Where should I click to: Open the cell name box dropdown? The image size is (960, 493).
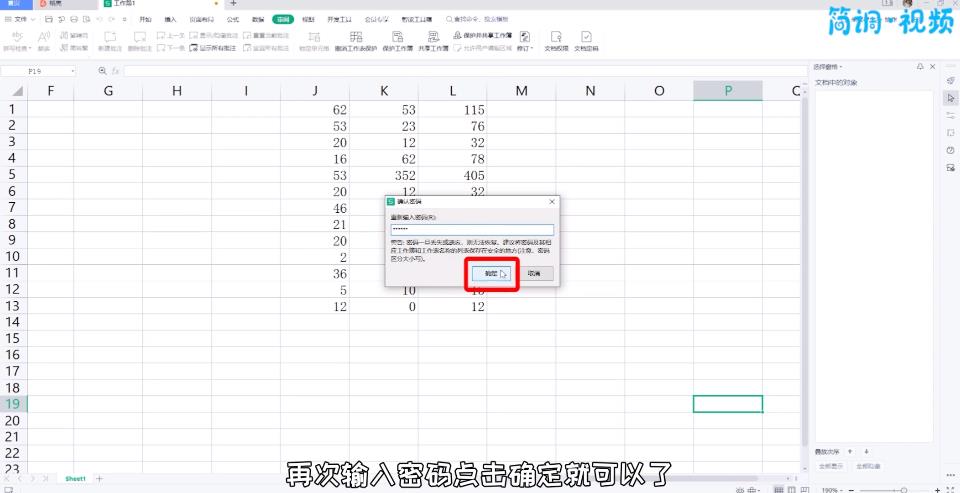coord(72,71)
